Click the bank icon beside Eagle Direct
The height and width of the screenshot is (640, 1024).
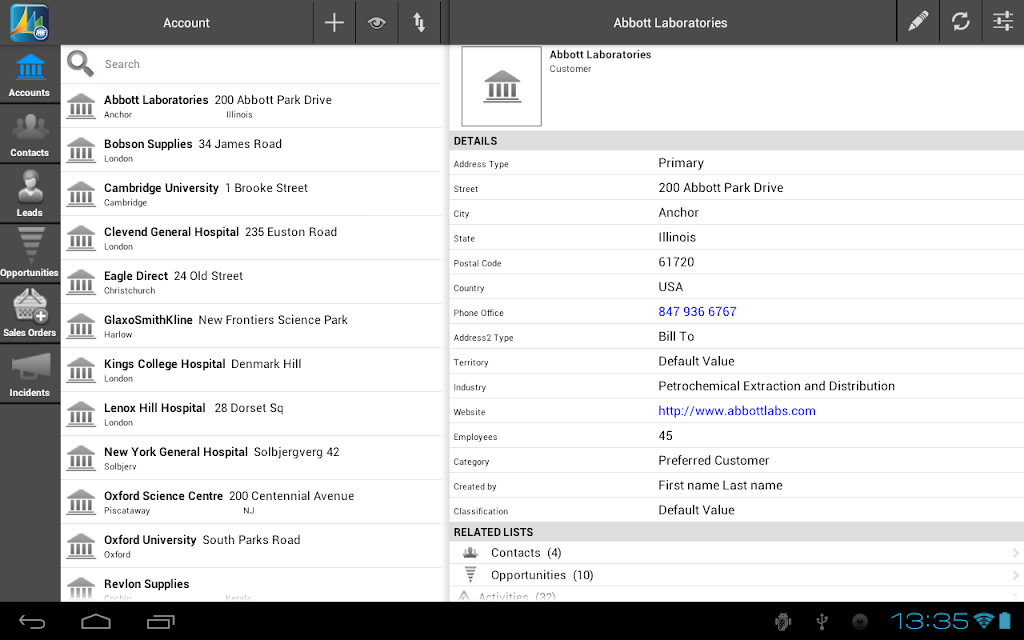tap(81, 281)
